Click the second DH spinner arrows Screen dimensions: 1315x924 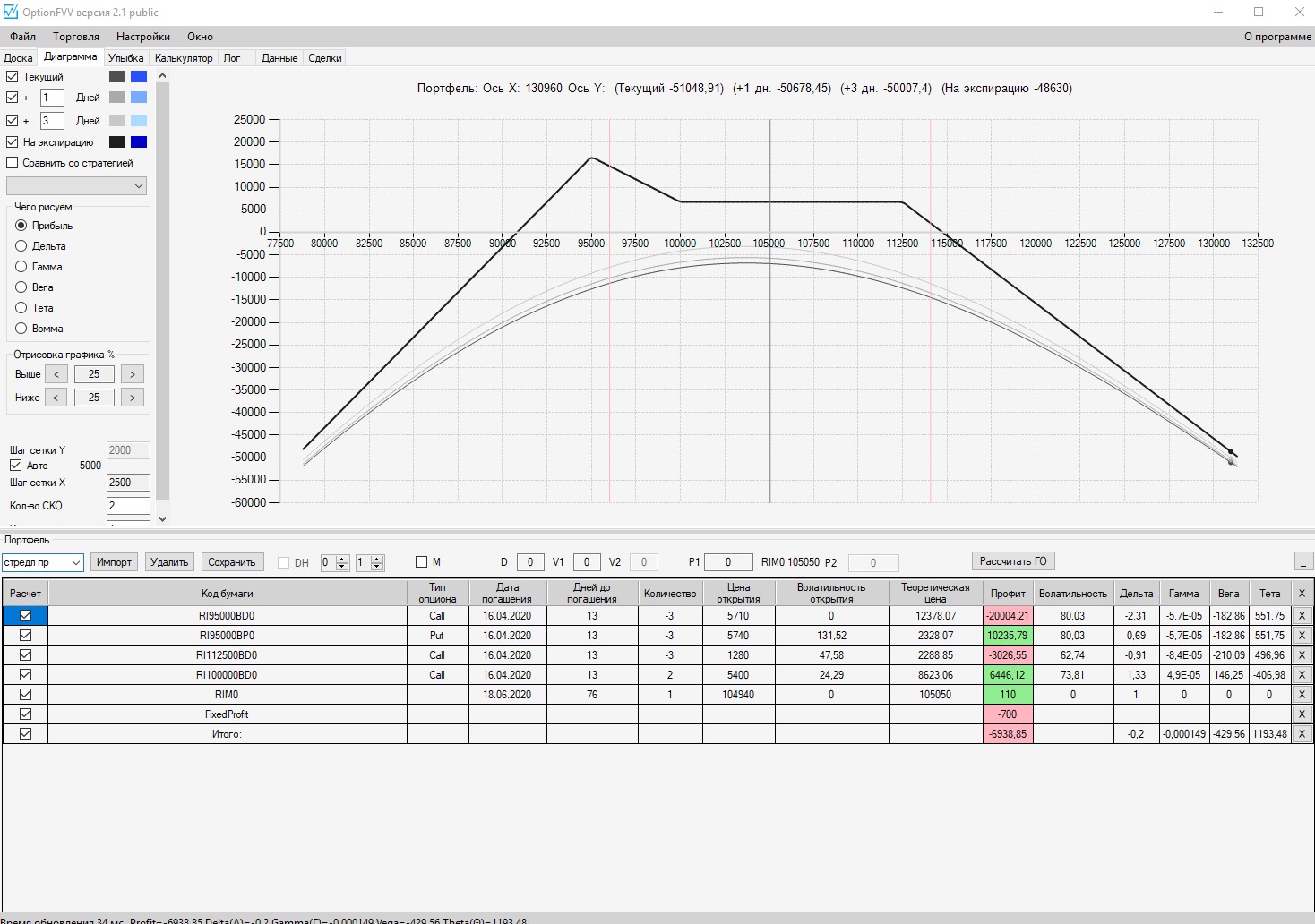(x=377, y=562)
